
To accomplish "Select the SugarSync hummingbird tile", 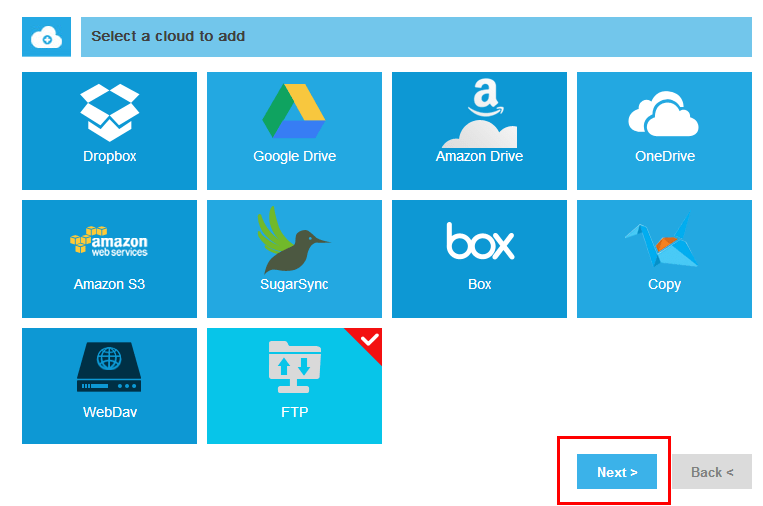I will [294, 259].
